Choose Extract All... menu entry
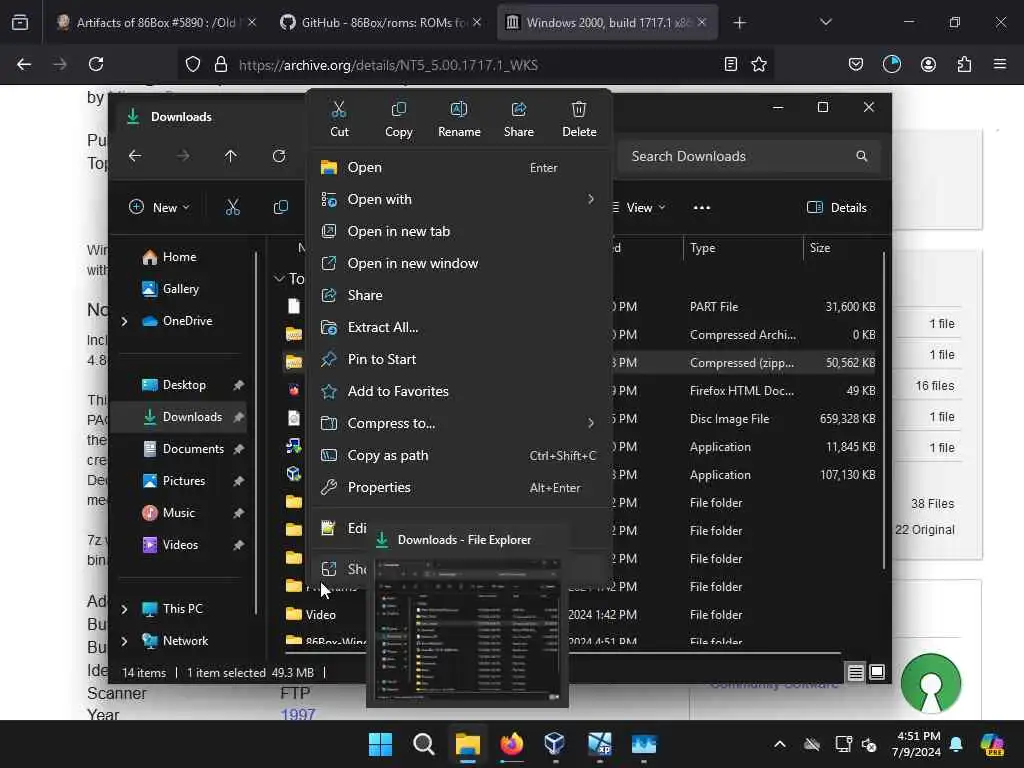This screenshot has width=1024, height=768. (460, 327)
